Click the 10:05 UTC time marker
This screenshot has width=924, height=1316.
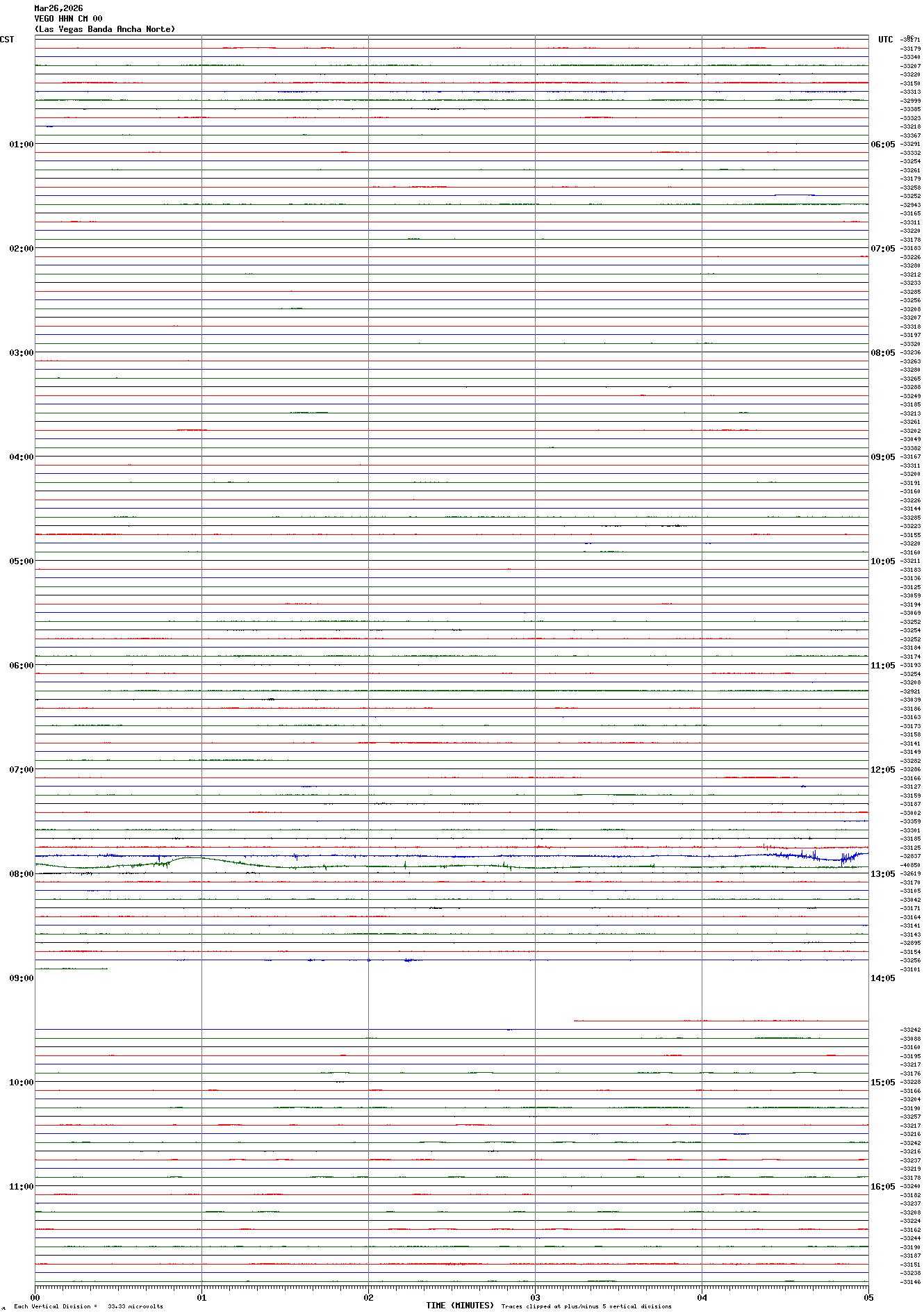(882, 561)
